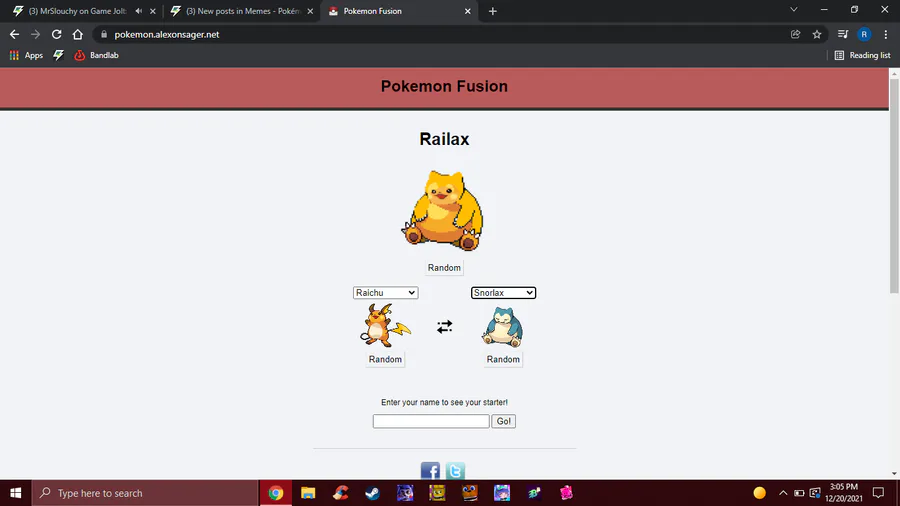
Task: Go to the browser home page
Action: (x=77, y=34)
